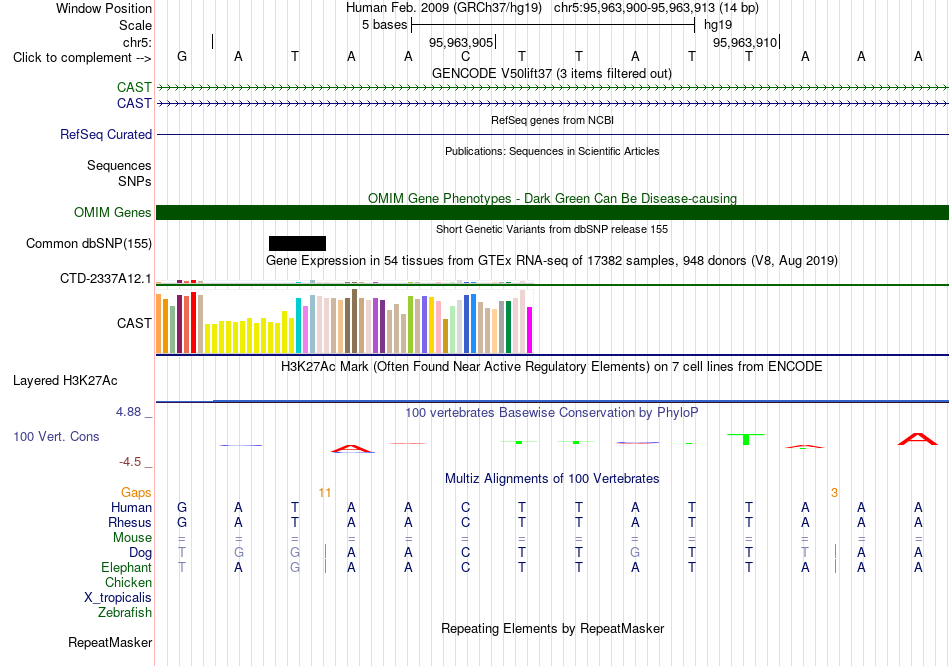
Task: Click 'Multiz Alignments of 100 Vertebrates' title
Action: pos(552,479)
